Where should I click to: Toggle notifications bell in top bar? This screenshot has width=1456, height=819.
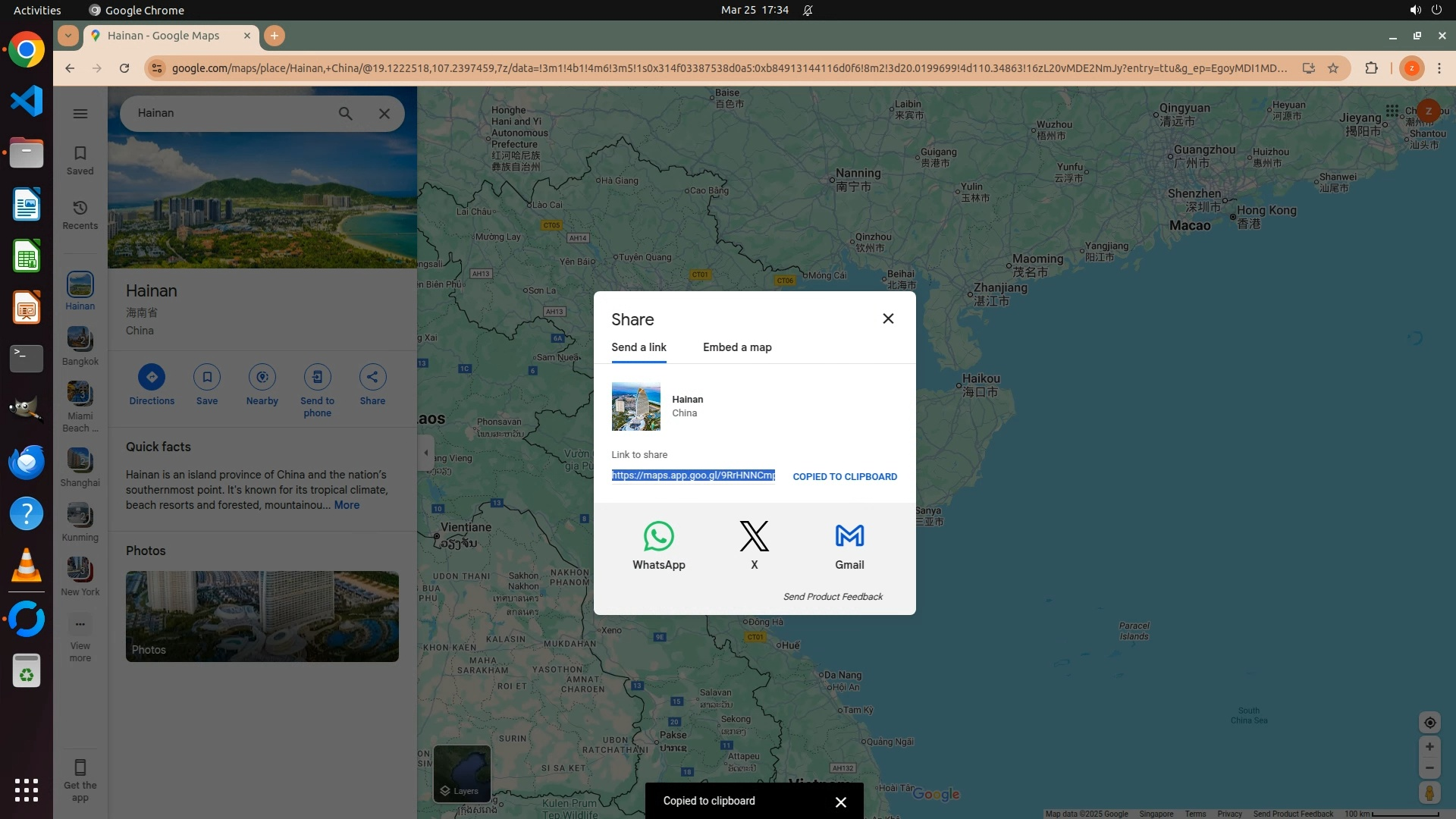[x=808, y=11]
